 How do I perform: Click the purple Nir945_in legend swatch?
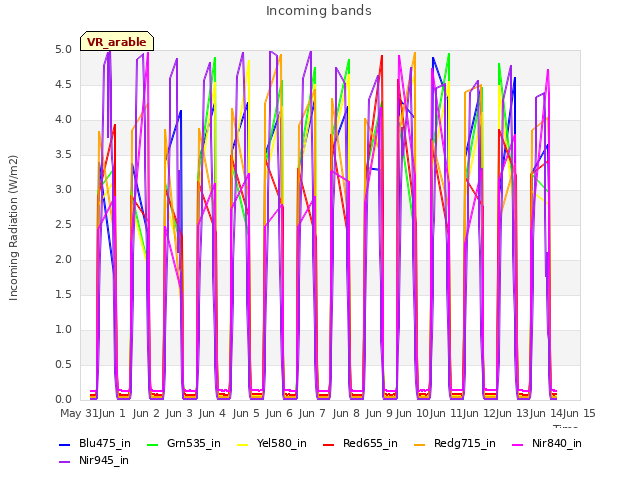(x=64, y=462)
